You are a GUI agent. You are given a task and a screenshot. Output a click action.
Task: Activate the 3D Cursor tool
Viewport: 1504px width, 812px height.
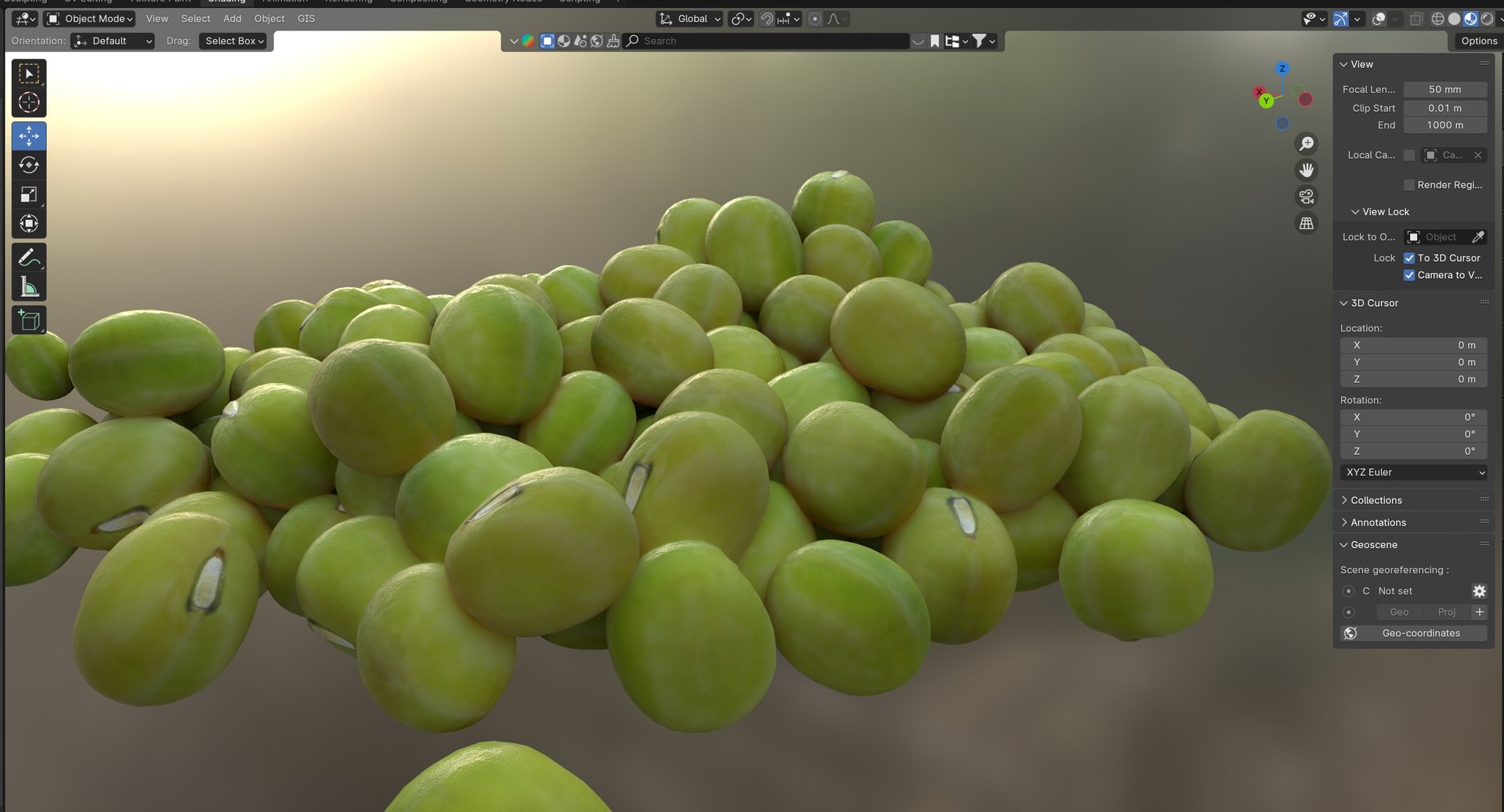[29, 103]
